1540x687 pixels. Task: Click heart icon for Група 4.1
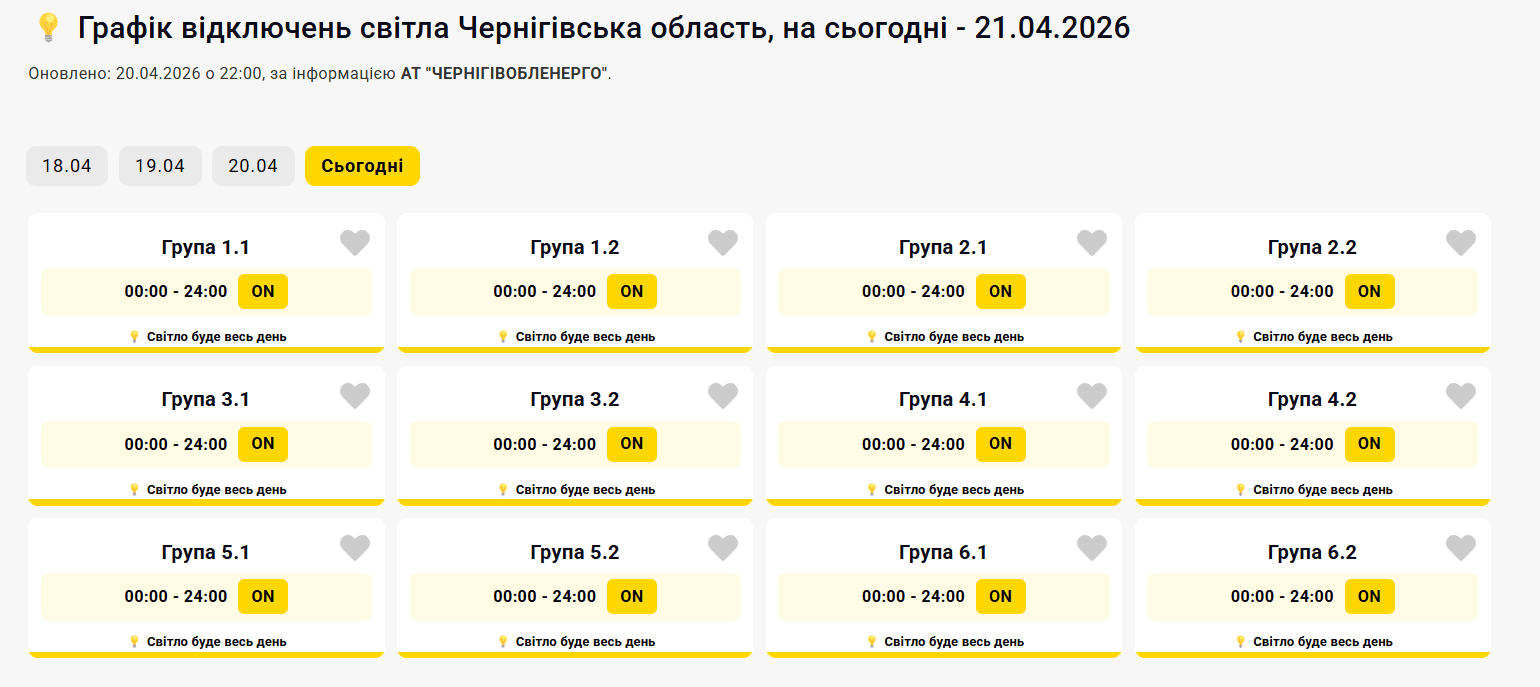click(x=1092, y=396)
